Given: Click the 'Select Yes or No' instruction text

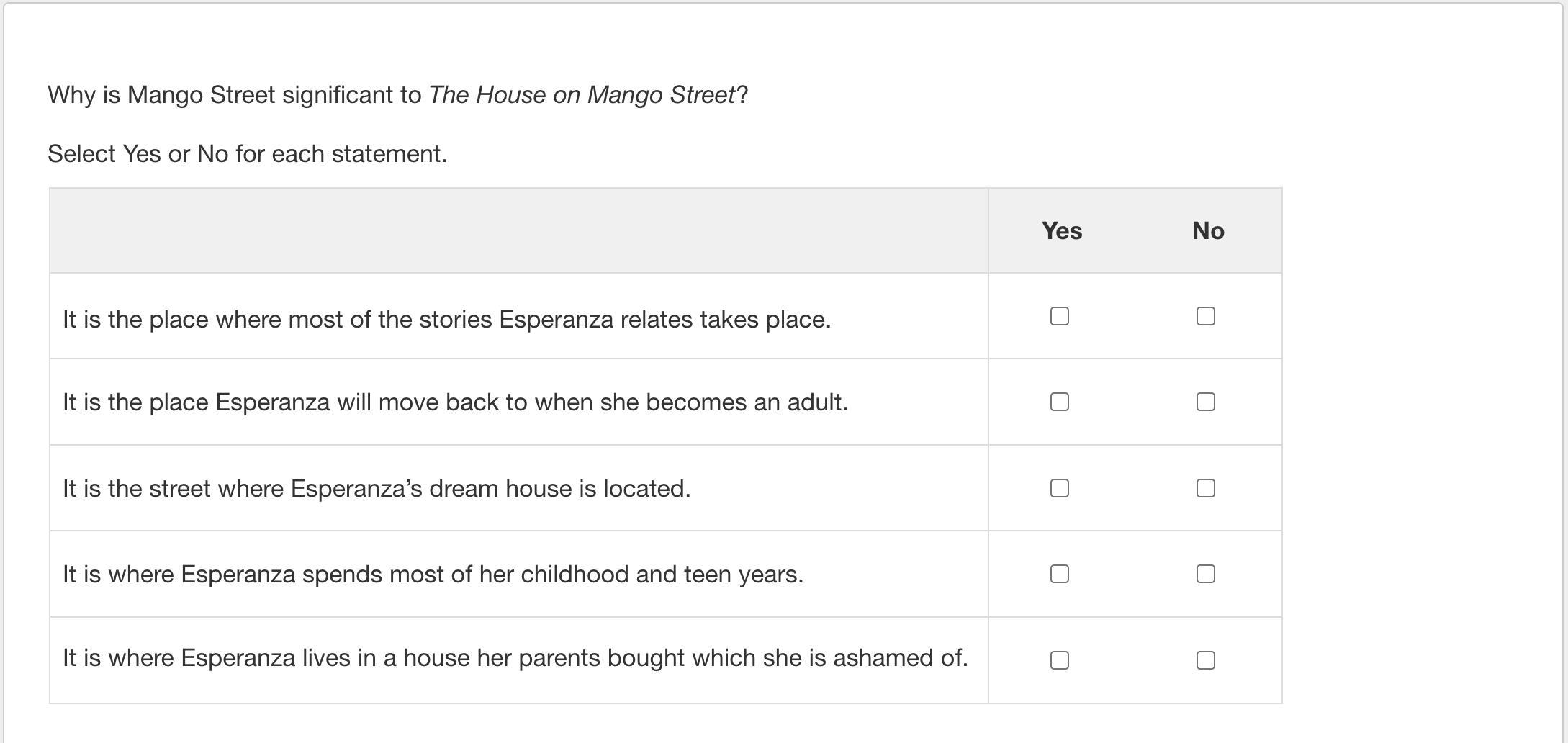Looking at the screenshot, I should coord(247,154).
